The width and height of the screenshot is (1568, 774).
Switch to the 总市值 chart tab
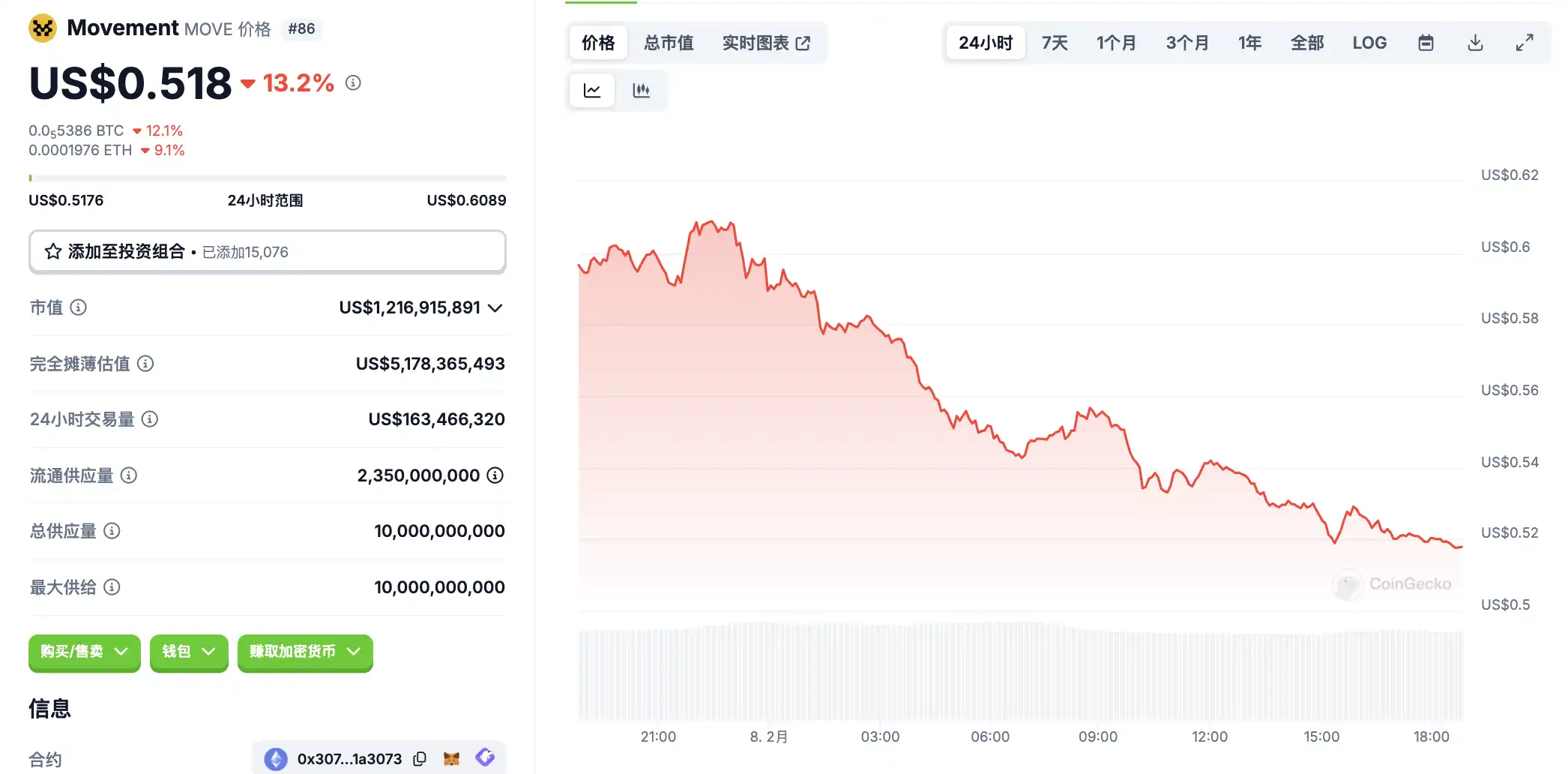click(x=669, y=43)
